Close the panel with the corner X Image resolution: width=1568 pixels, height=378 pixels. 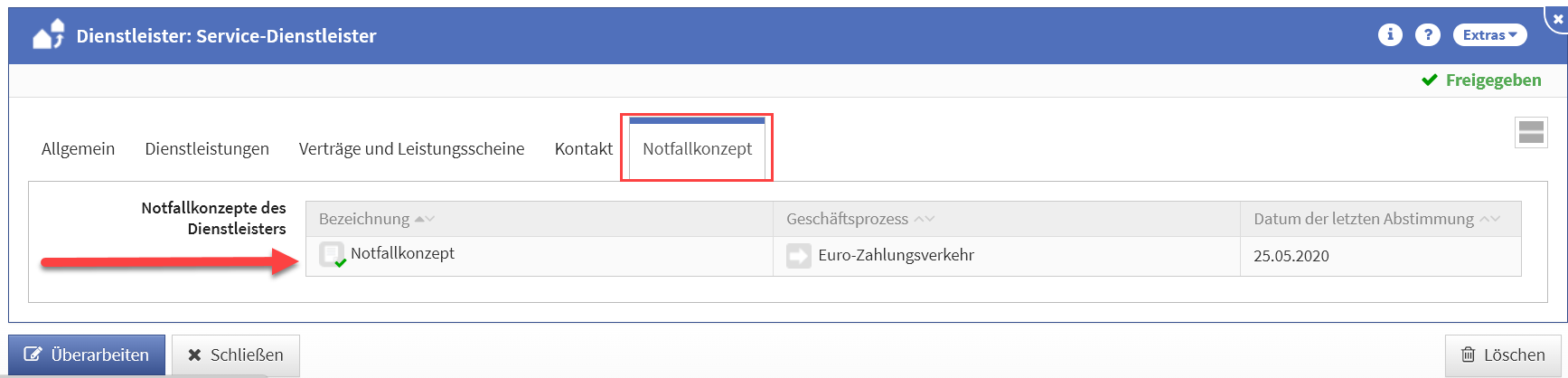[1557, 17]
